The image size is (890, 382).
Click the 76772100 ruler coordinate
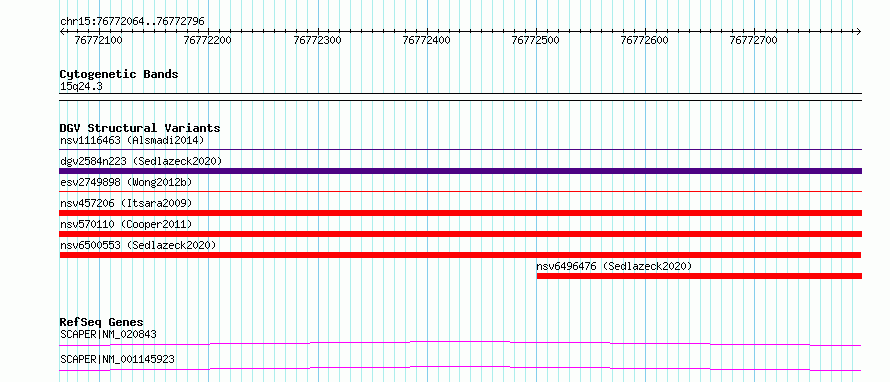click(x=98, y=40)
